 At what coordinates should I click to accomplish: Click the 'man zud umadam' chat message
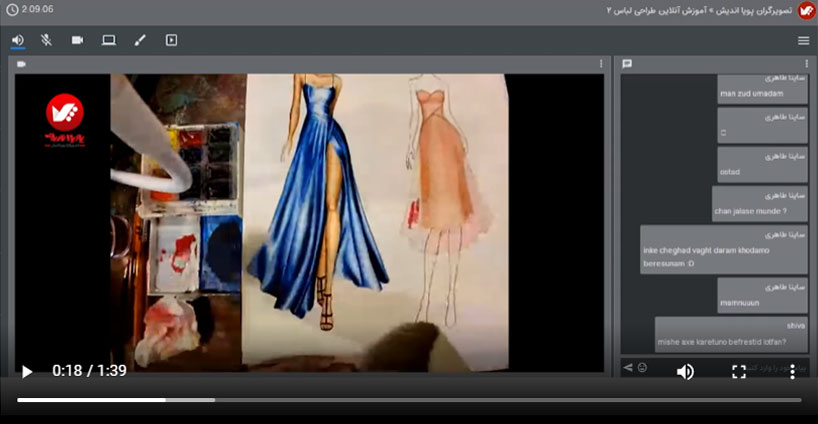coord(762,90)
